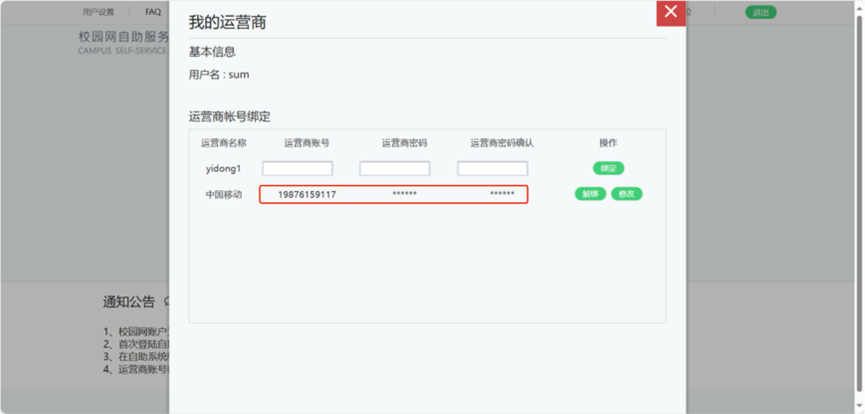The height and width of the screenshot is (414, 865).
Task: Click the green 退出 logout button
Action: (760, 12)
